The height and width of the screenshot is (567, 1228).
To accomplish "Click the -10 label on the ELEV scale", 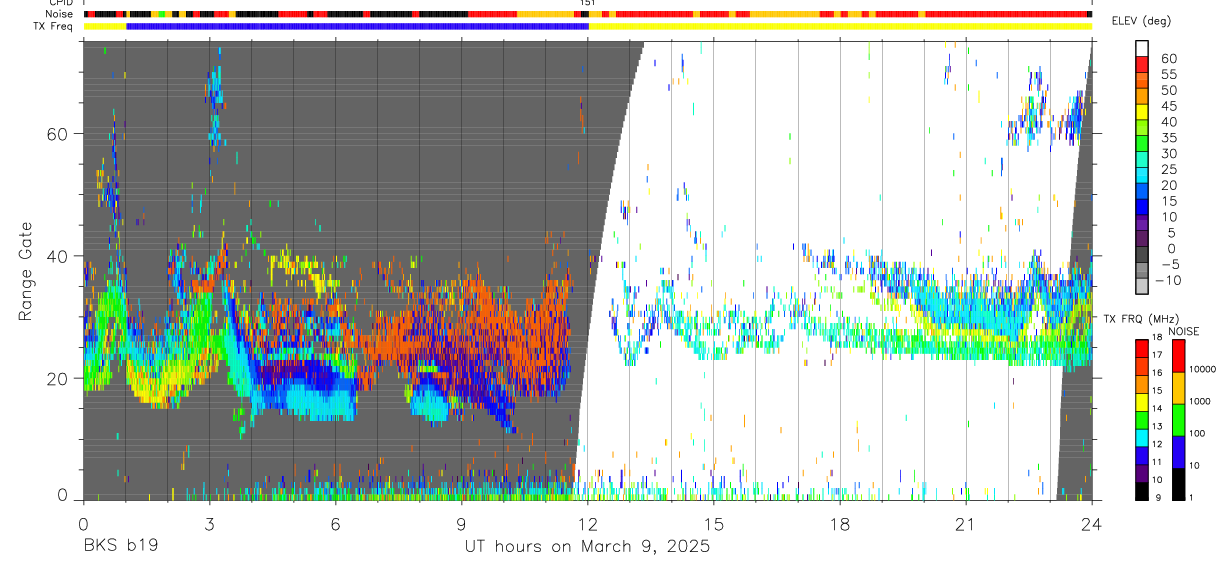I will (1168, 280).
